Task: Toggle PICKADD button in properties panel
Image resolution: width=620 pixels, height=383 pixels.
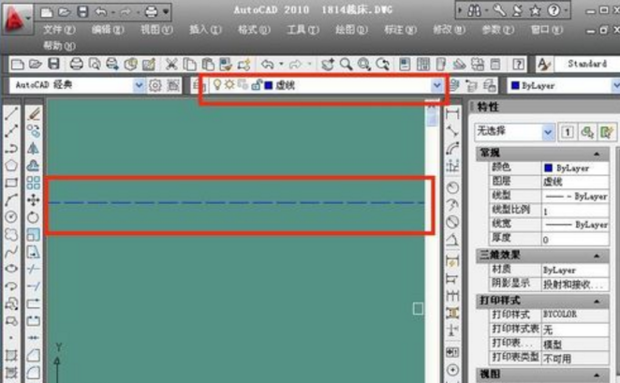Action: (567, 132)
